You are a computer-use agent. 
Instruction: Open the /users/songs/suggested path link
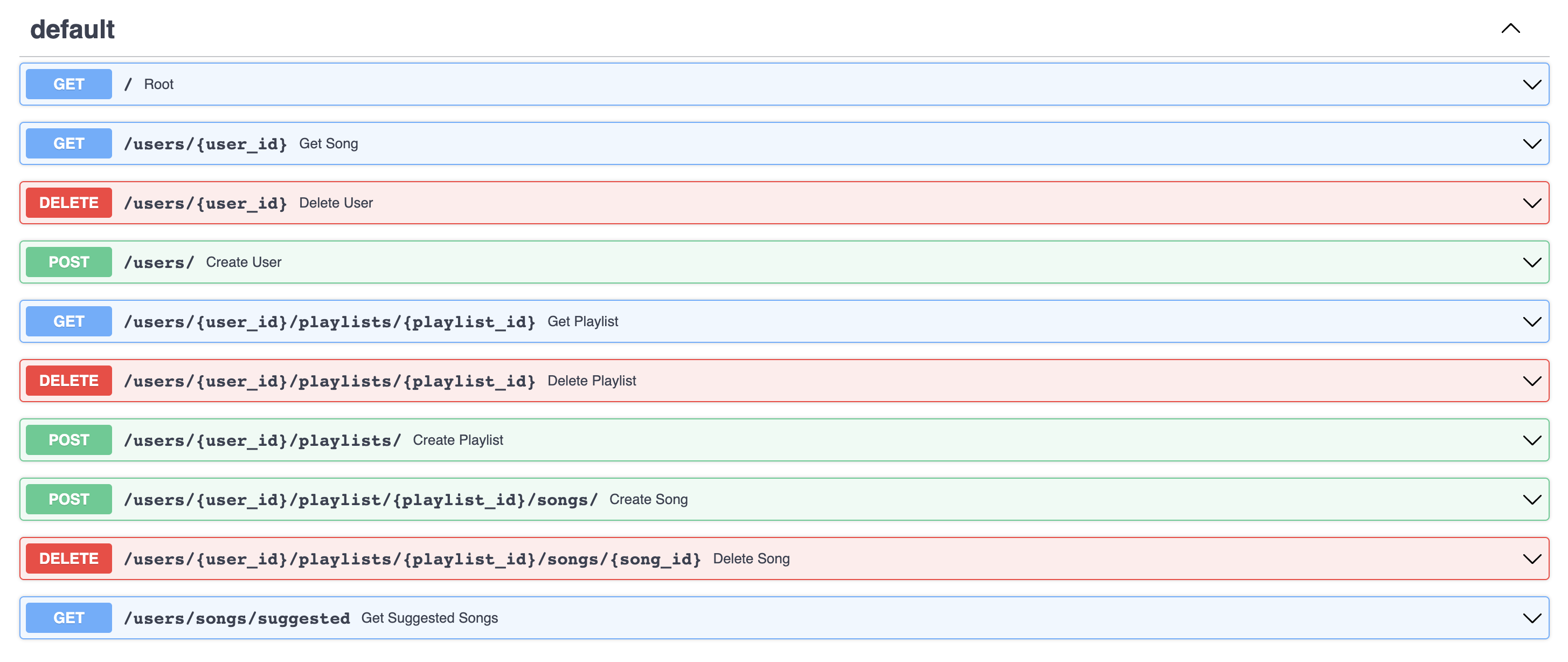pyautogui.click(x=237, y=619)
